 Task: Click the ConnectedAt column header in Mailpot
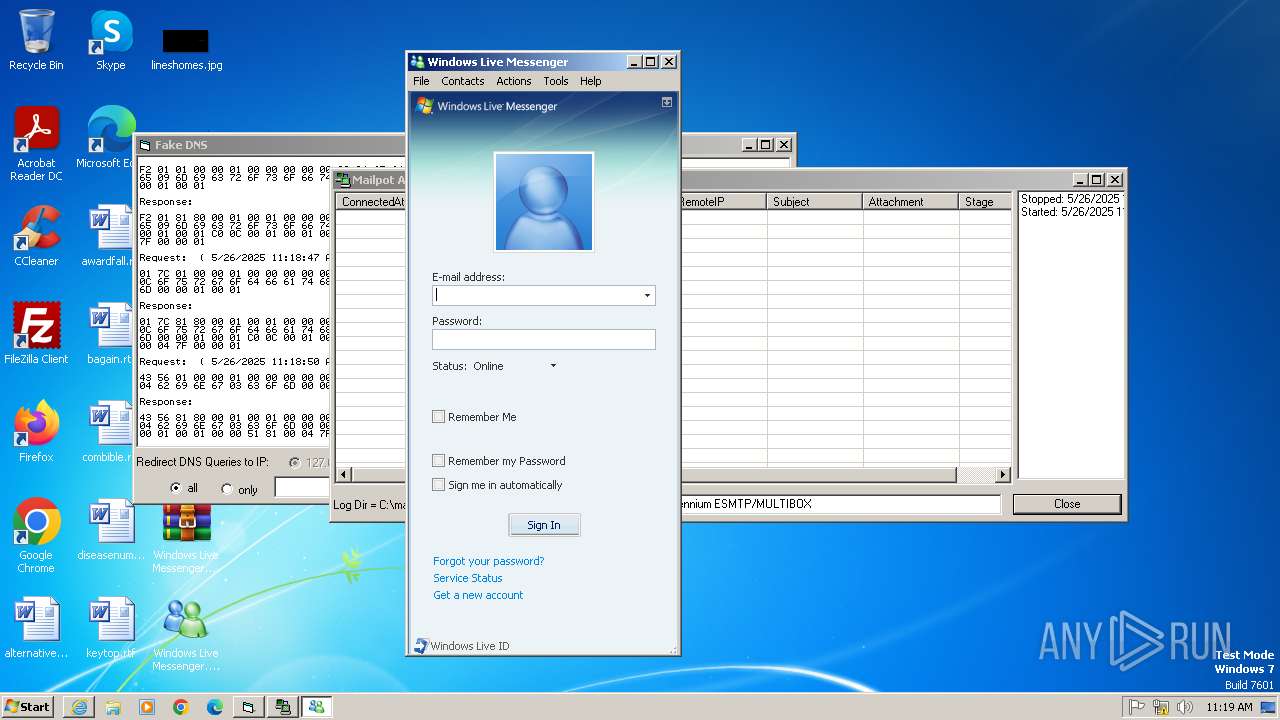370,202
